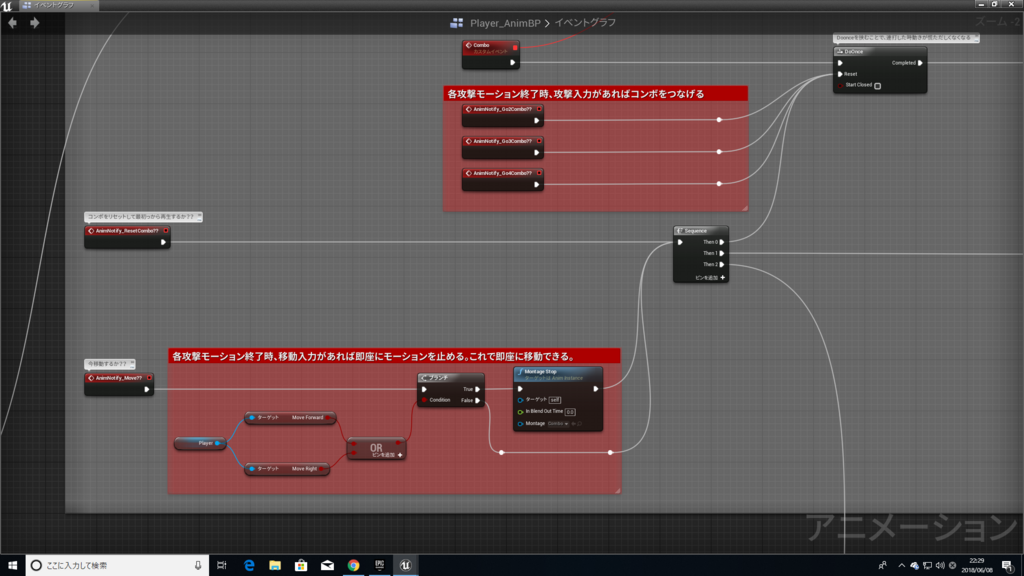Open Google Chrome from the taskbar
The height and width of the screenshot is (576, 1024).
click(353, 566)
